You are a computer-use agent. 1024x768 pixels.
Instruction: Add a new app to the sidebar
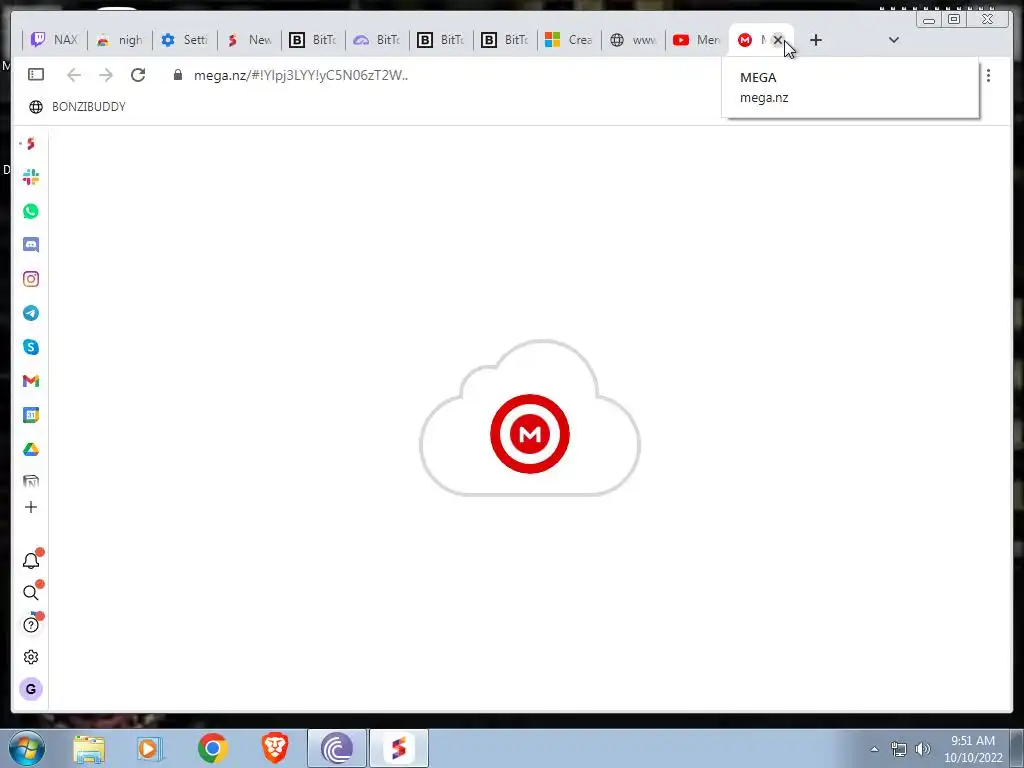tap(31, 507)
